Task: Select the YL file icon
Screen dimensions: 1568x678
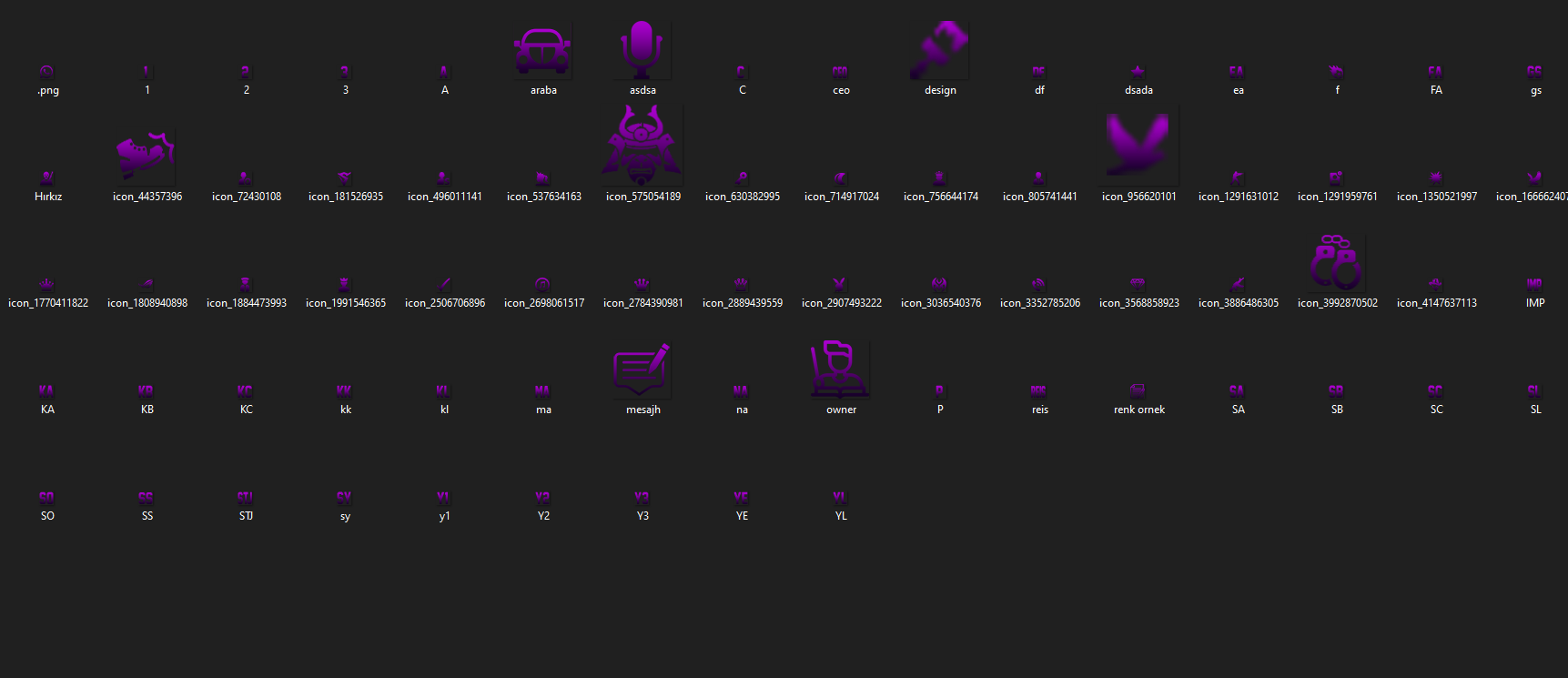Action: pos(840,497)
